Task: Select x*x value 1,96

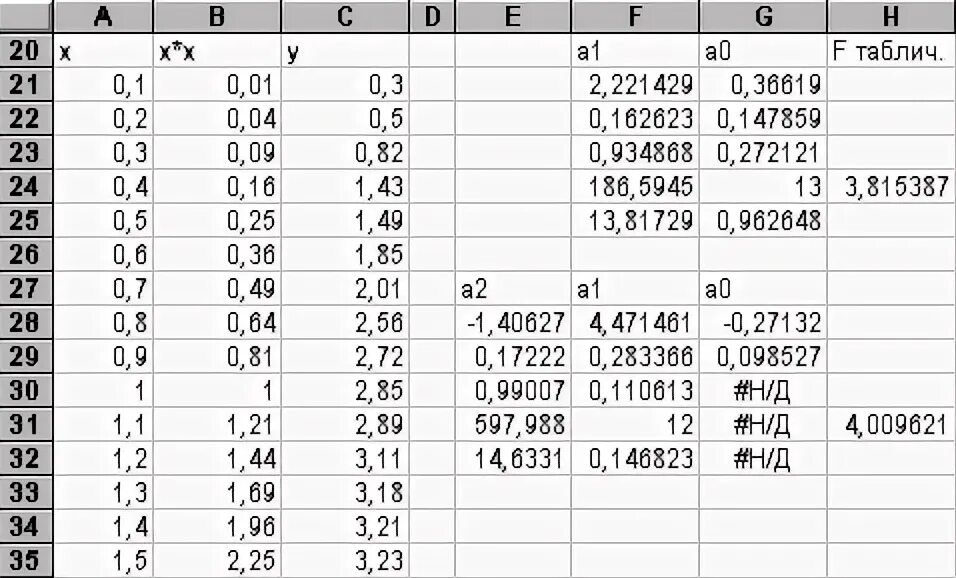Action: [x=217, y=526]
